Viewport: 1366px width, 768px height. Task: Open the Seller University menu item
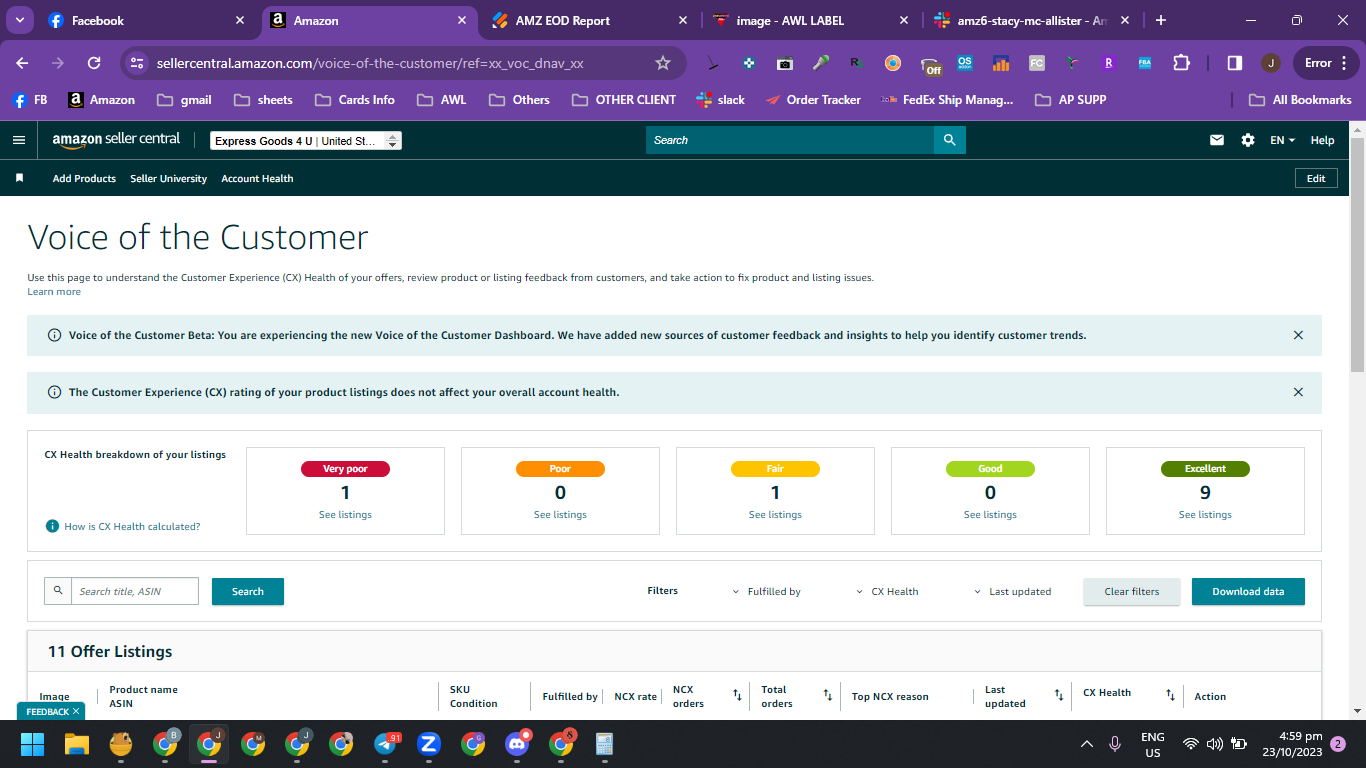pyautogui.click(x=169, y=178)
